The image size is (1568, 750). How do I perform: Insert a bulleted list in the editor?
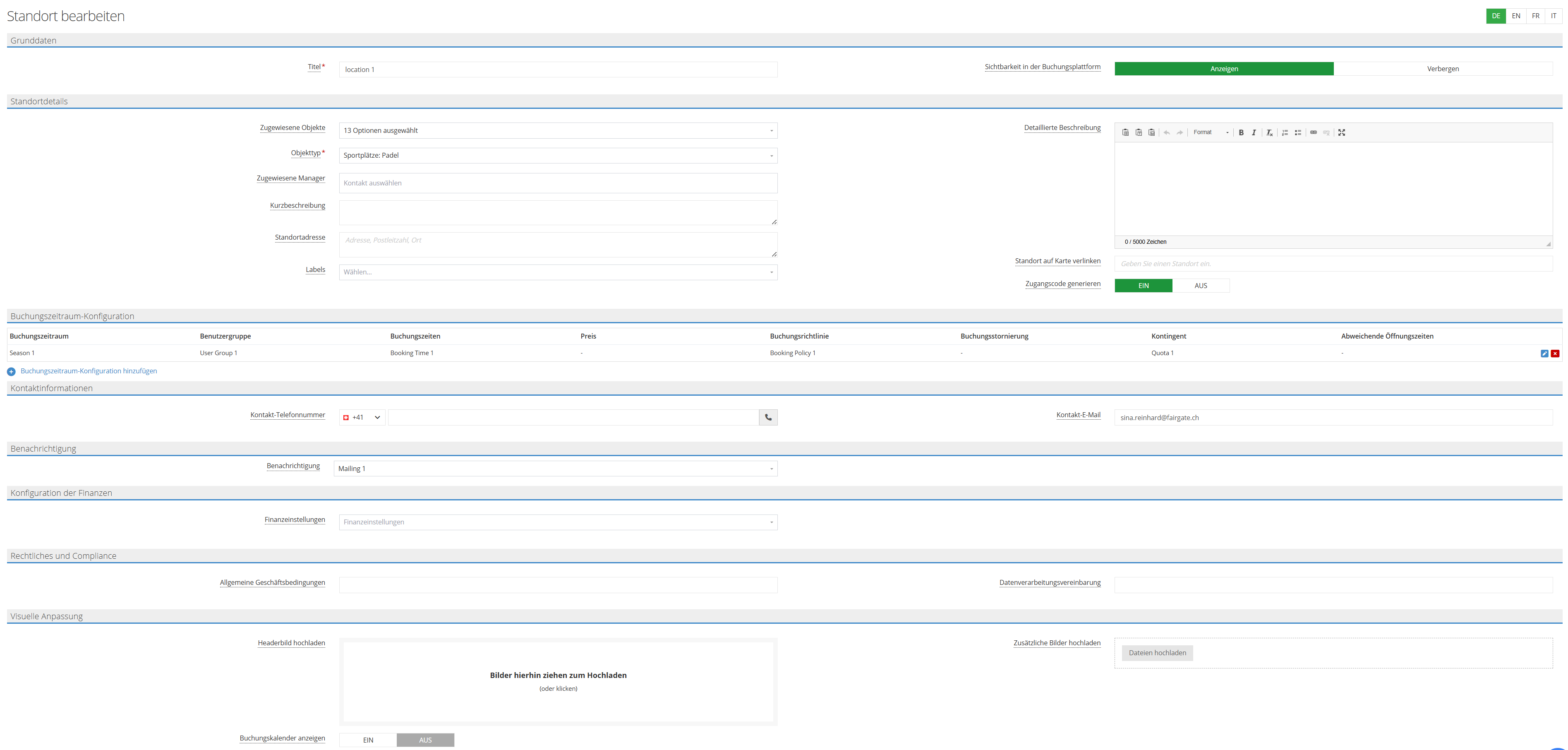pos(1298,133)
